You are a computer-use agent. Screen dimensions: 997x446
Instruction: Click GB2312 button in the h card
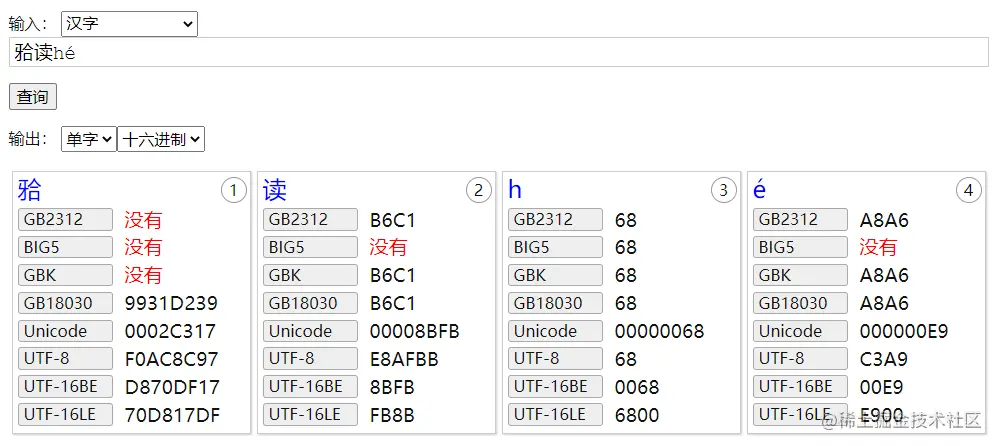tap(555, 220)
